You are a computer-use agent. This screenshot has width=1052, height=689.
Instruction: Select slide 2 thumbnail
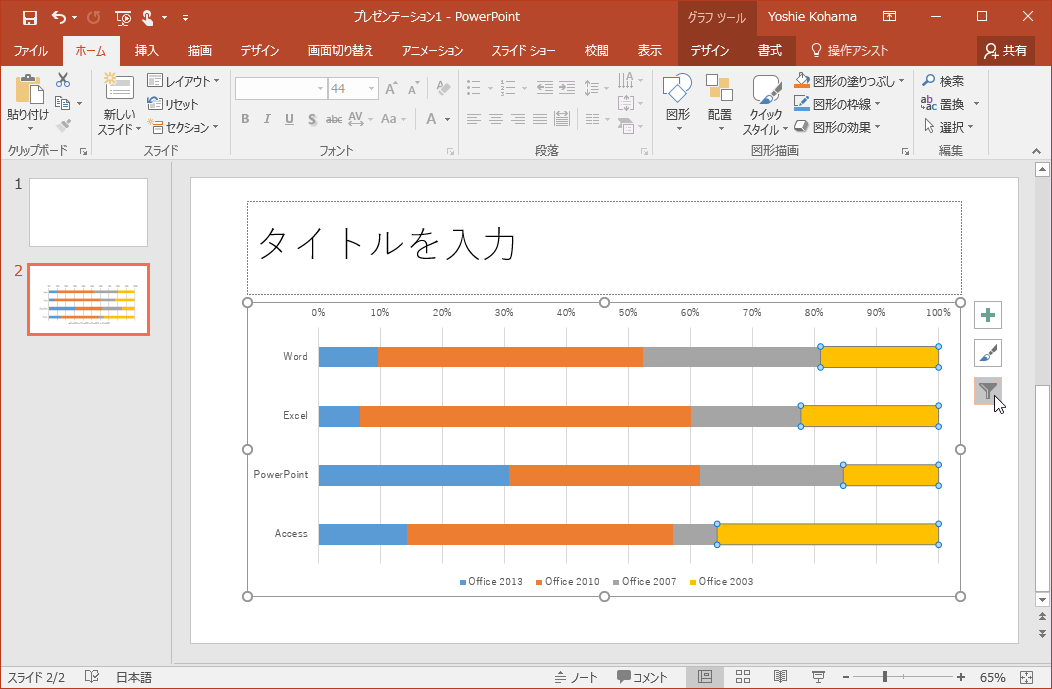(x=89, y=299)
